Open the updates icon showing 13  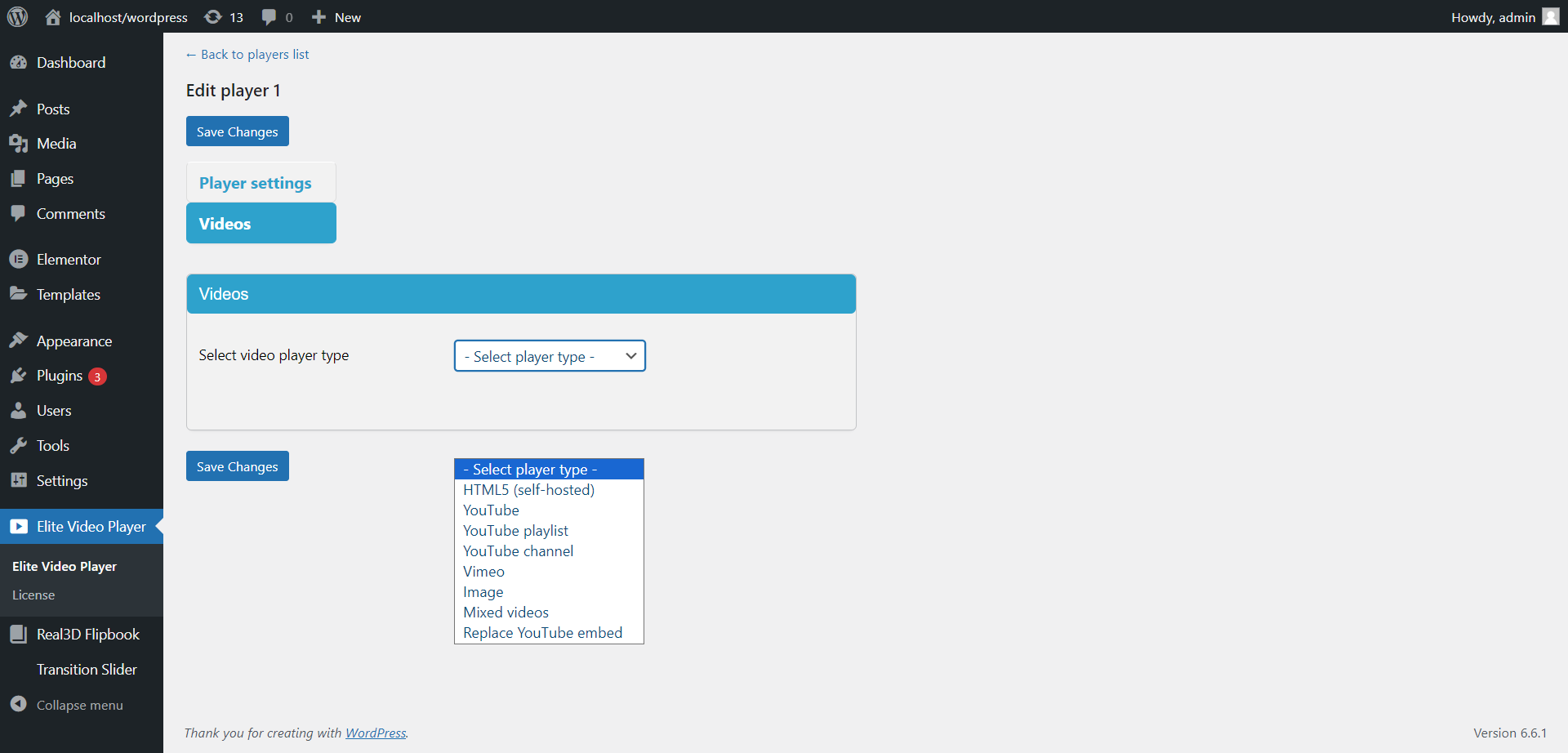(x=213, y=17)
